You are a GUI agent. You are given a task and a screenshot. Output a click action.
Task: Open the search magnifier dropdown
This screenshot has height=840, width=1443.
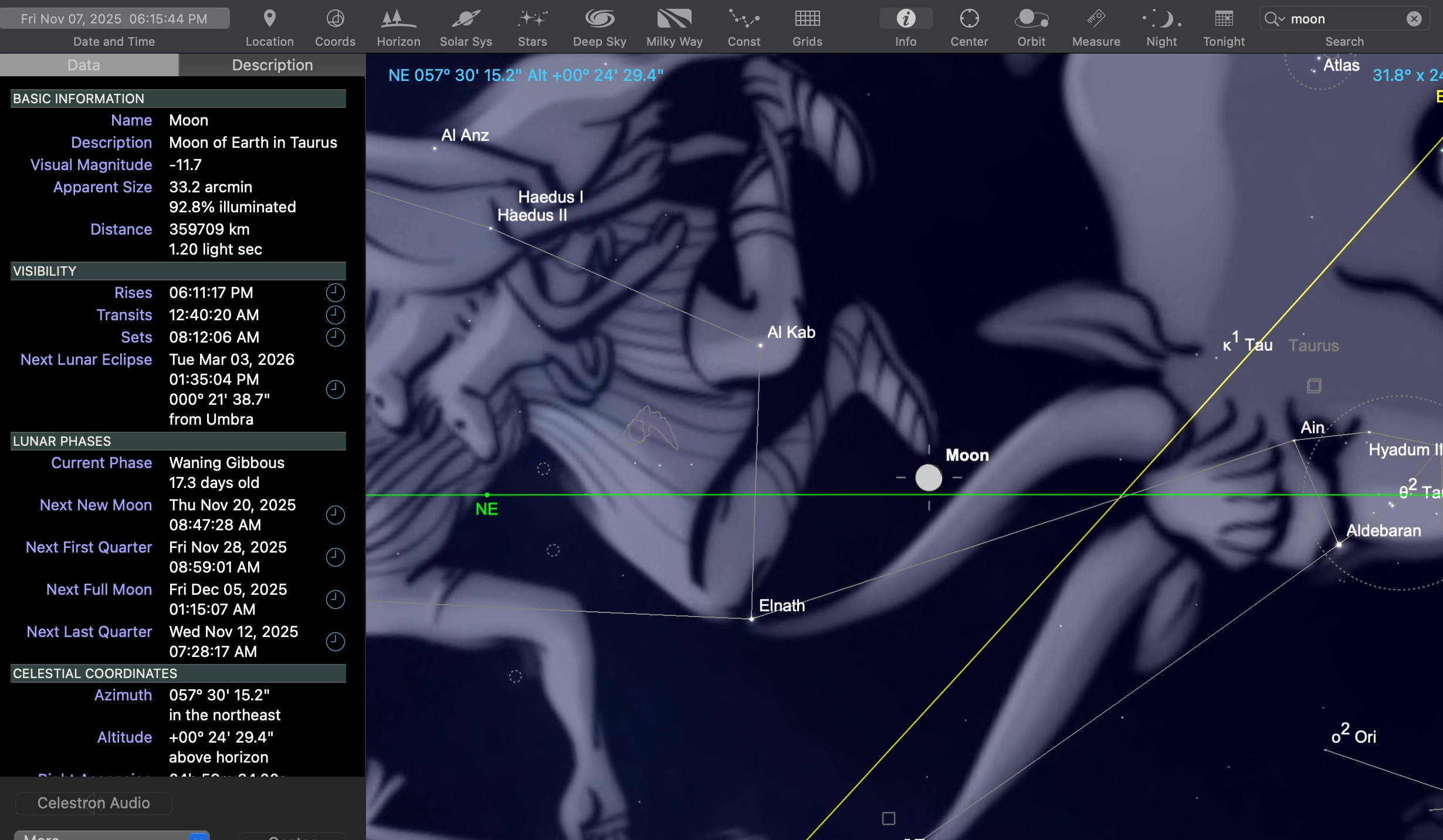point(1275,19)
